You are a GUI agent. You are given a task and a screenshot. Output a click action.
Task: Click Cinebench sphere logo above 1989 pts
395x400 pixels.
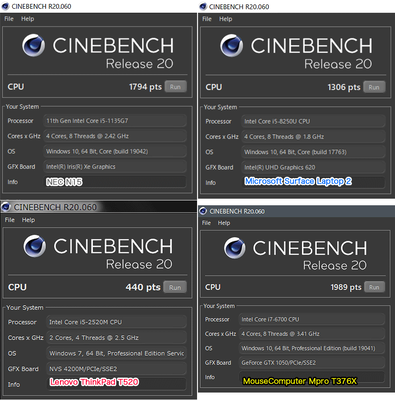234,248
